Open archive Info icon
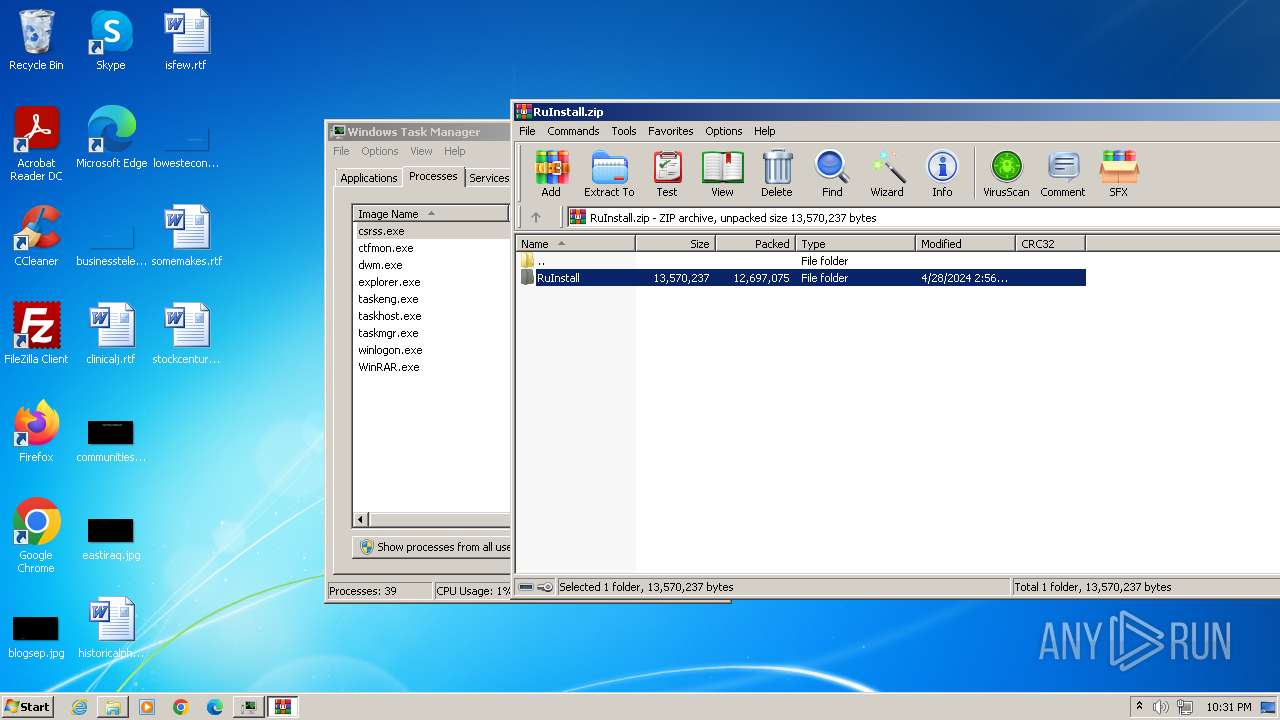Screen dimensions: 1280x720 click(942, 173)
